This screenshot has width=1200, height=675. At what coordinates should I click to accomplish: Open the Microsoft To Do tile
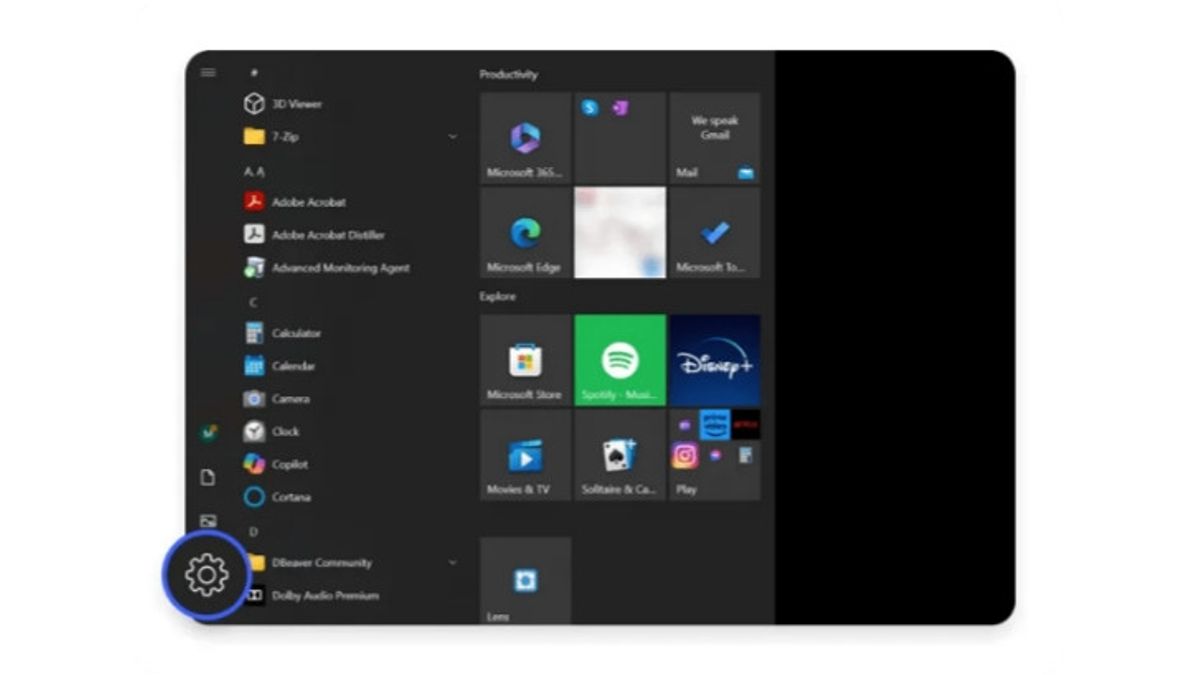tap(715, 233)
